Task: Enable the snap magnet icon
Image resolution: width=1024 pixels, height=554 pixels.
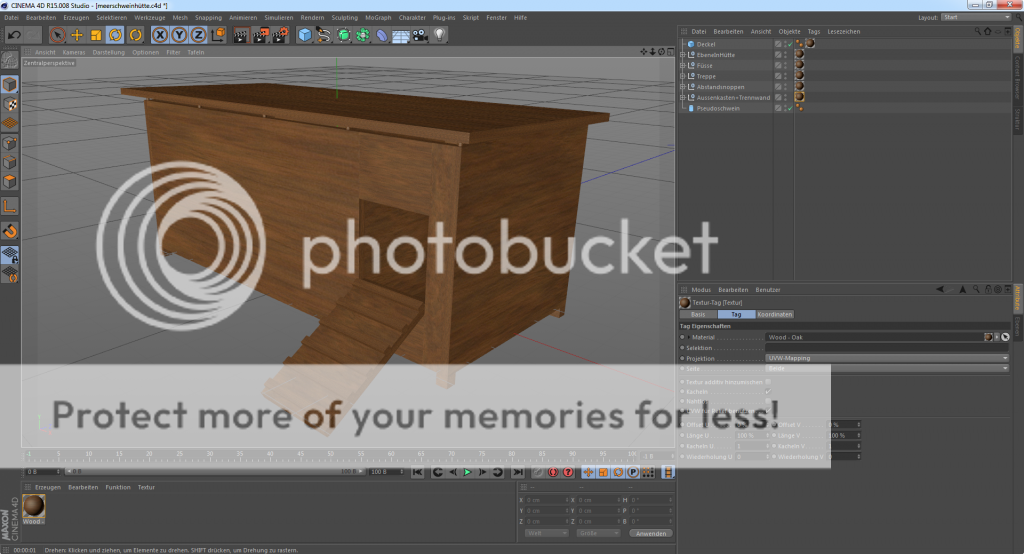Action: [10, 231]
